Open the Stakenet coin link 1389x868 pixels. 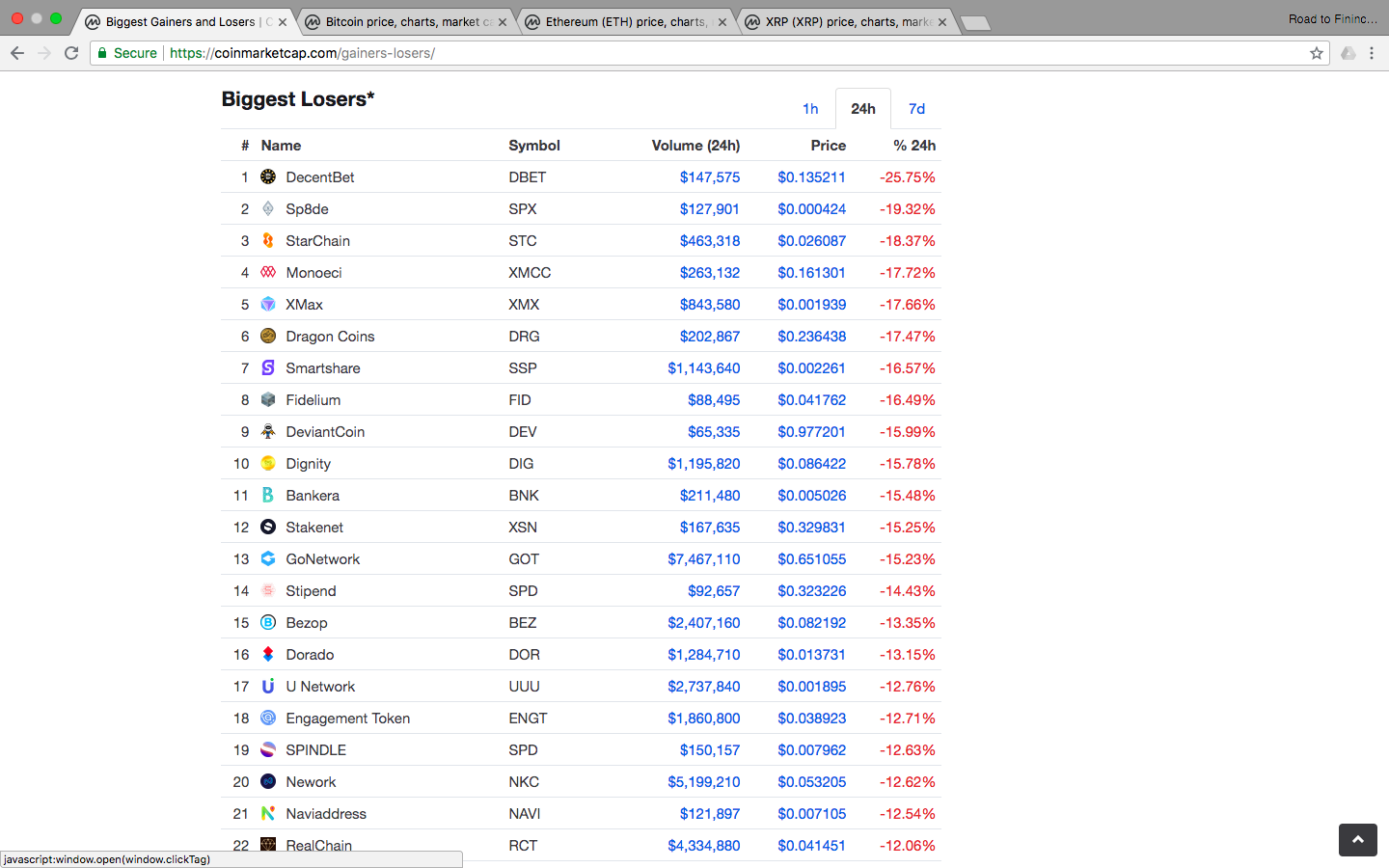pyautogui.click(x=314, y=528)
